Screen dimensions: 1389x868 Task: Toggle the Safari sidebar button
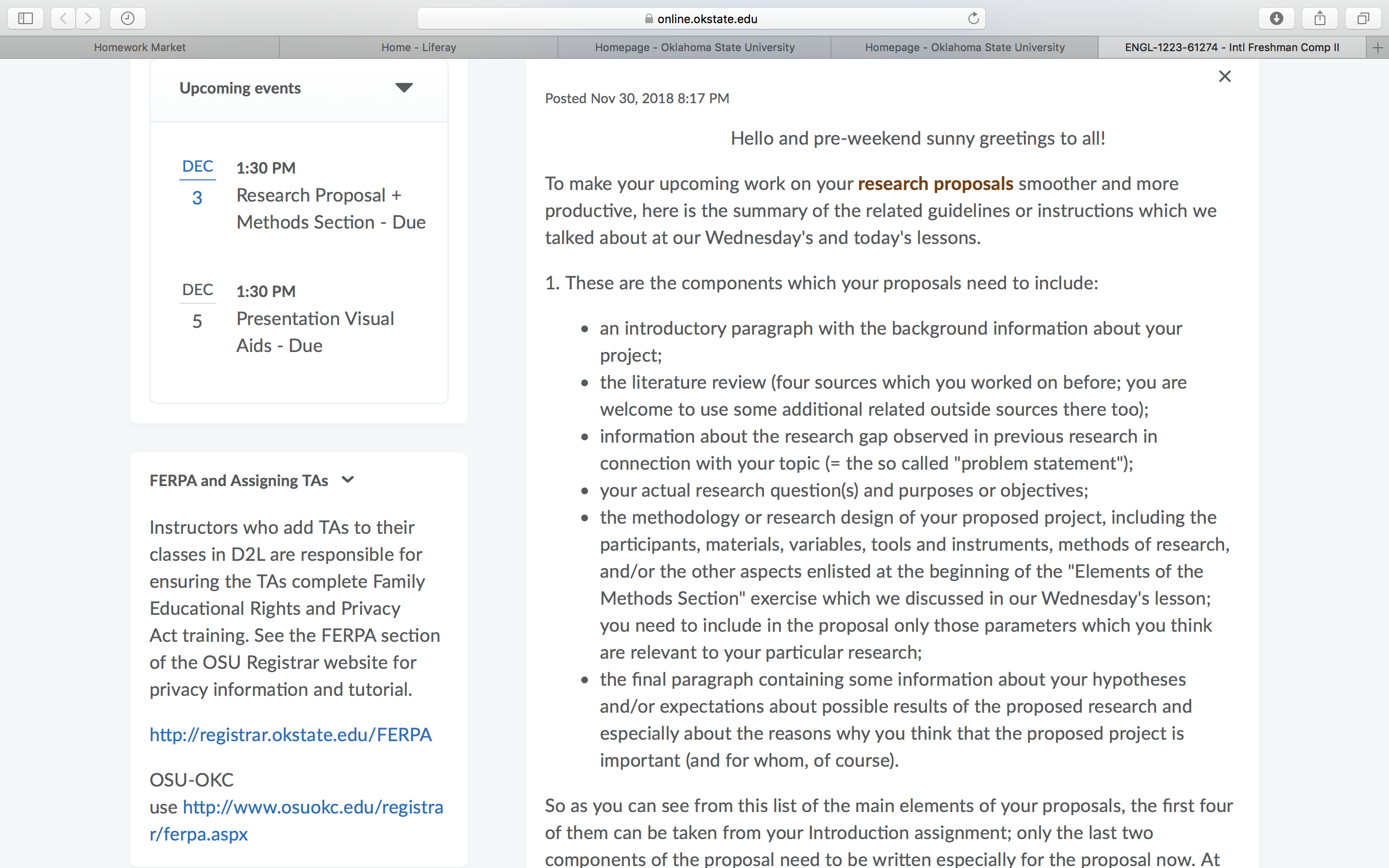[x=25, y=18]
